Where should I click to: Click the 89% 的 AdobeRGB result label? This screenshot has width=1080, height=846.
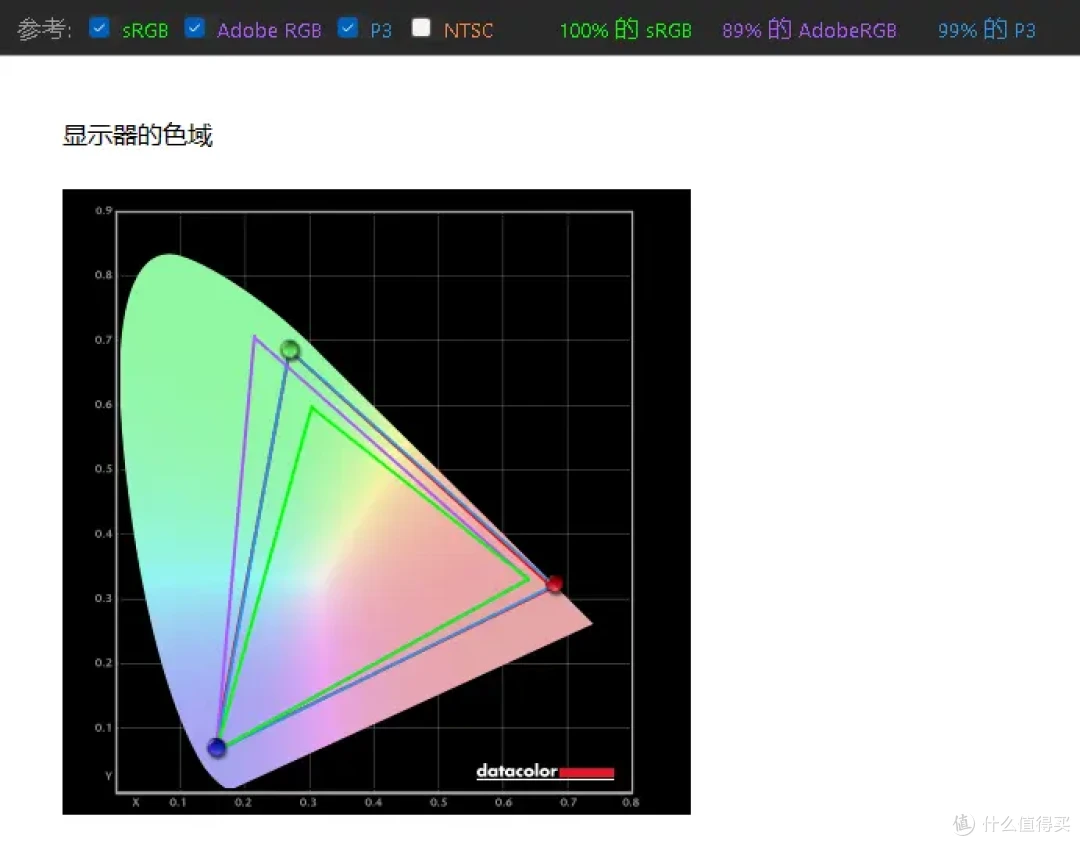pyautogui.click(x=809, y=29)
